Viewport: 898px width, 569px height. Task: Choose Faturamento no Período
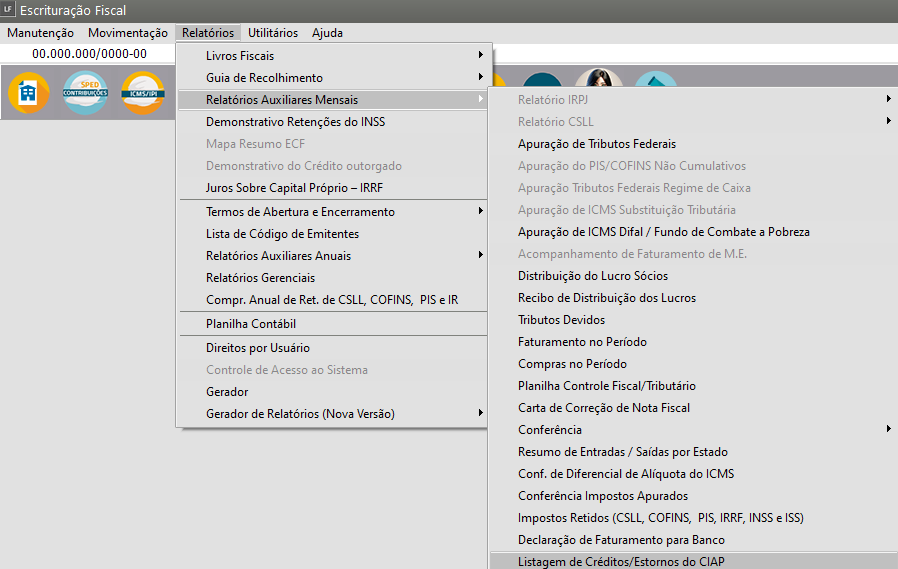point(582,342)
